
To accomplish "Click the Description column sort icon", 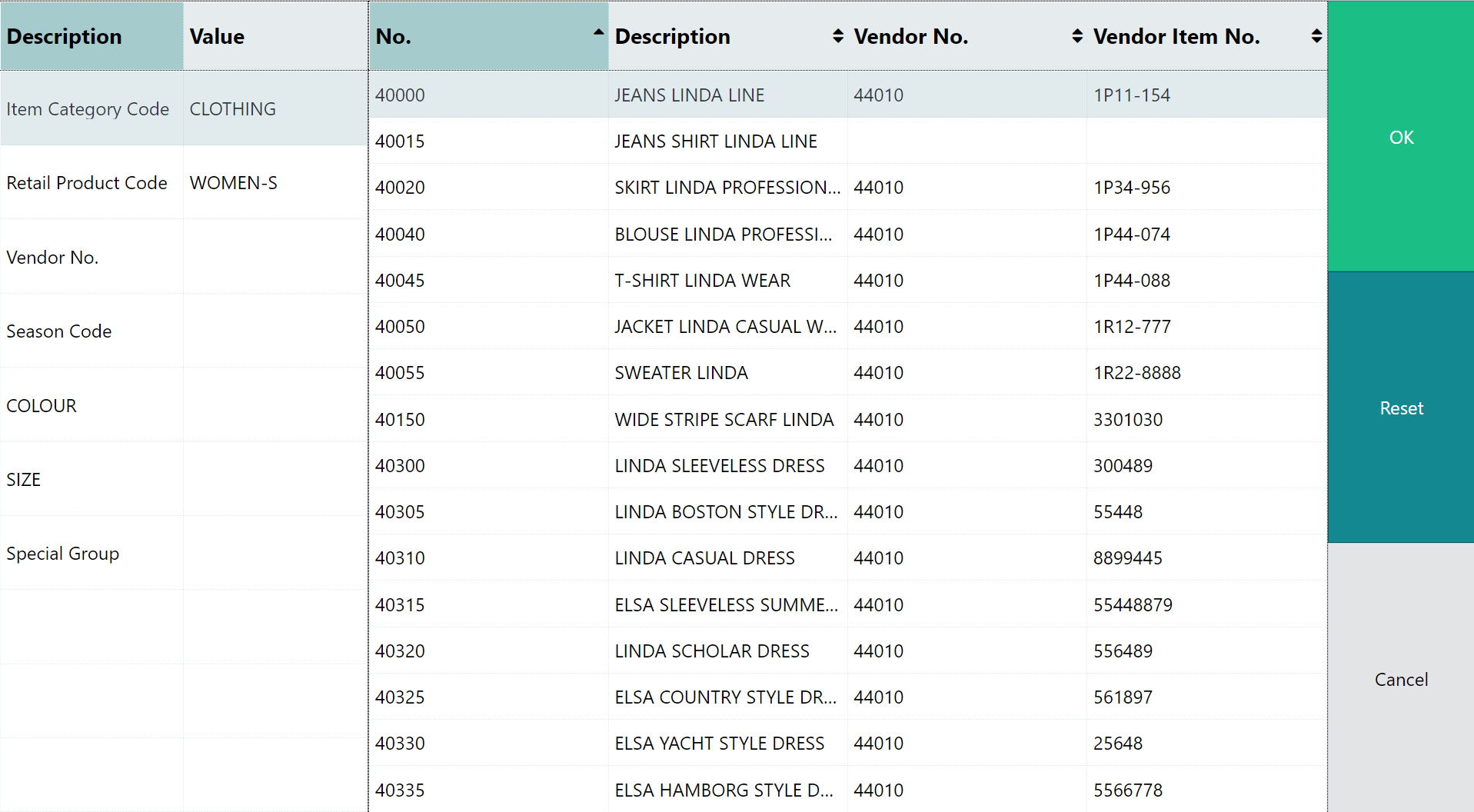I will [837, 36].
